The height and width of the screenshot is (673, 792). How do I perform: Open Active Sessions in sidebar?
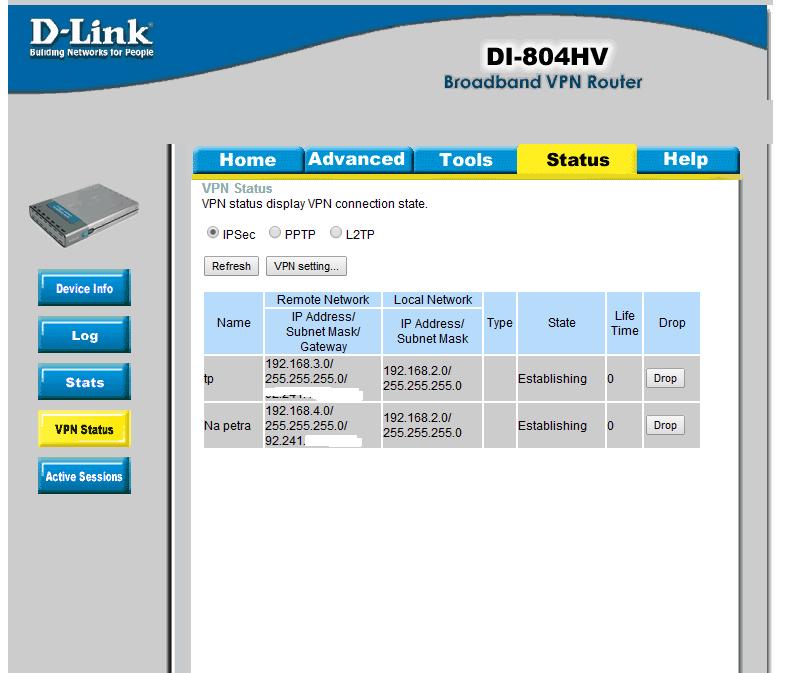84,476
